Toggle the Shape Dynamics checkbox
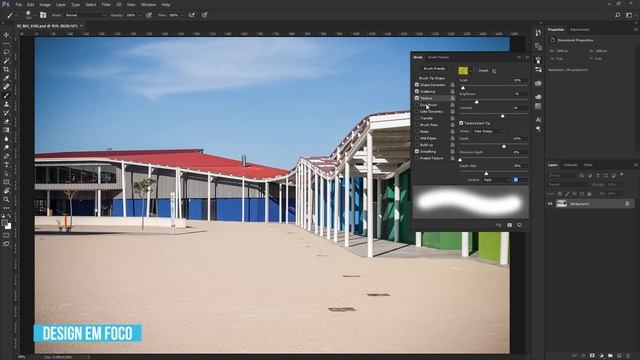This screenshot has height=360, width=640. [x=417, y=84]
